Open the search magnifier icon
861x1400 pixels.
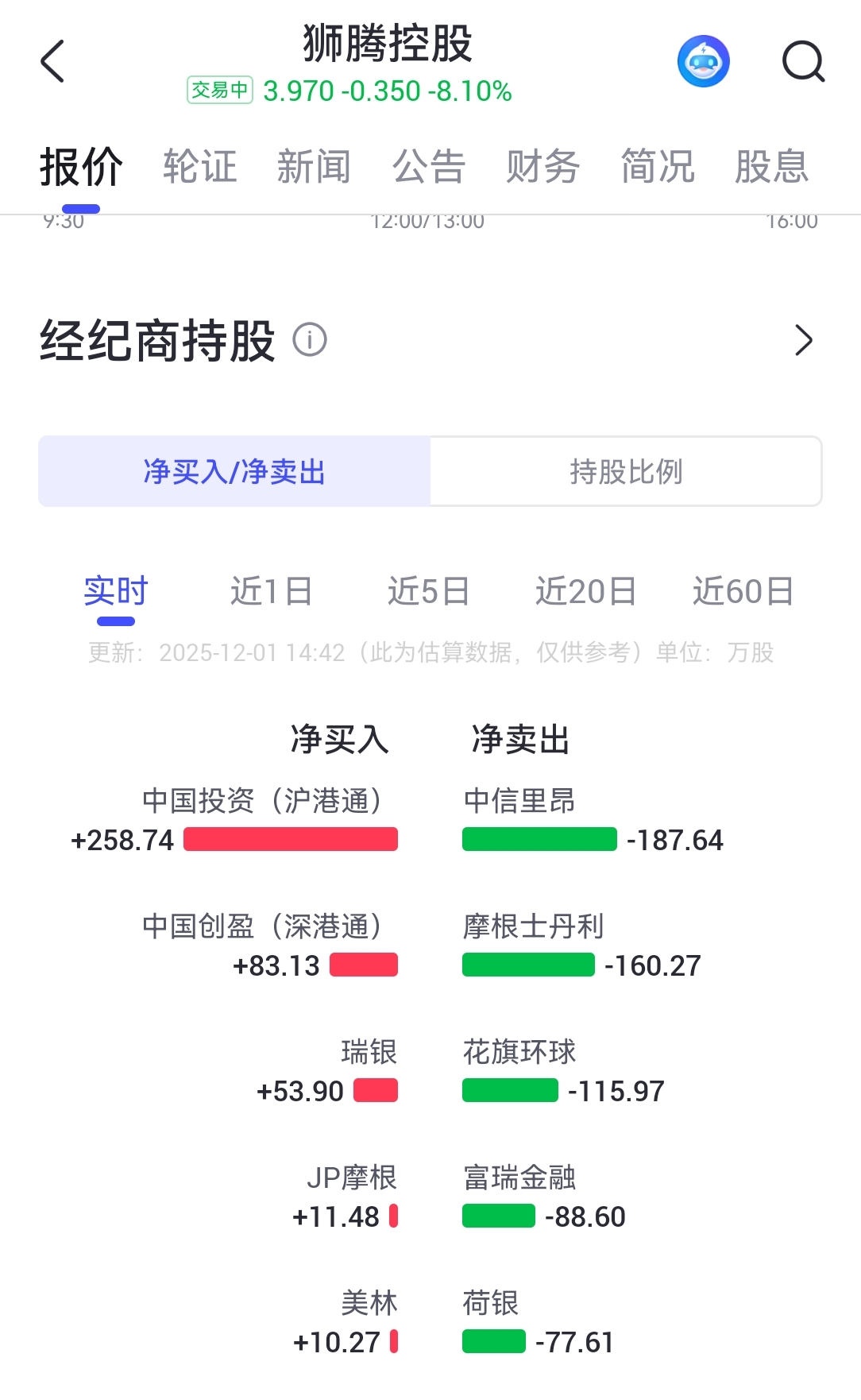point(803,61)
